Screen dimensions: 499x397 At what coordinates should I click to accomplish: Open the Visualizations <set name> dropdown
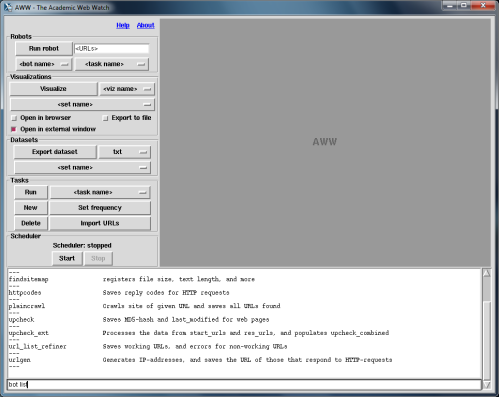click(82, 104)
